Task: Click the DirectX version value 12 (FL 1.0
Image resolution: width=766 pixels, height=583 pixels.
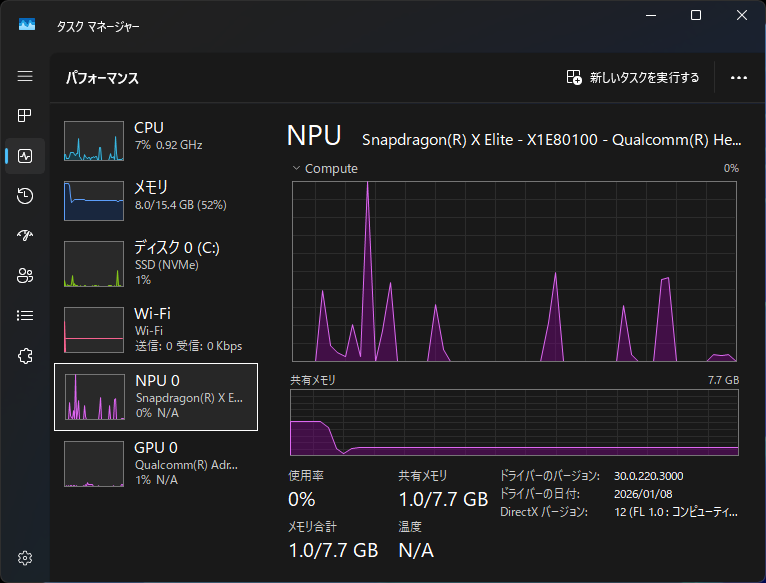Action: 676,512
